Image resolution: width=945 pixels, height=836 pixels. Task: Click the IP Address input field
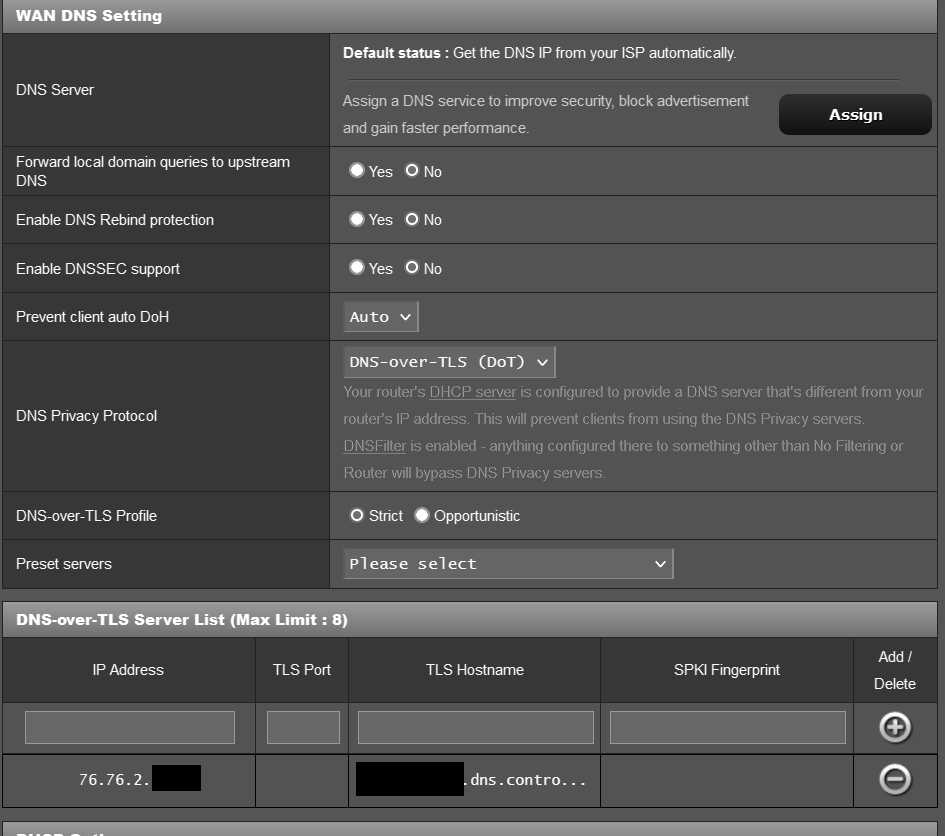[x=128, y=728]
